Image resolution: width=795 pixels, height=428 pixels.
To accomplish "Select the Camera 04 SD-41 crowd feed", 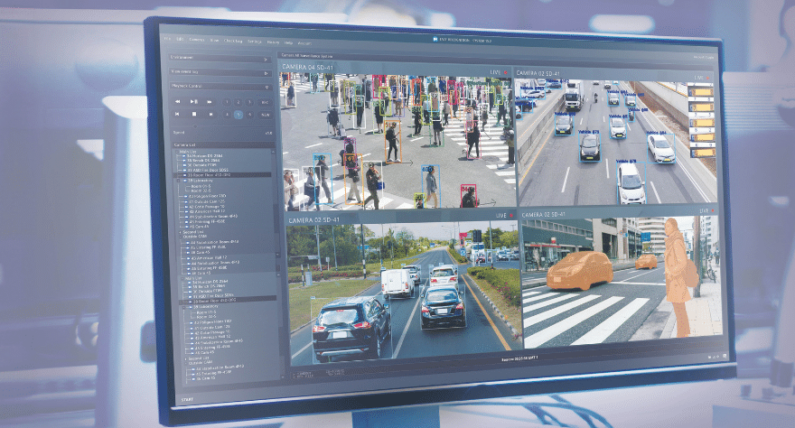I will click(x=397, y=140).
